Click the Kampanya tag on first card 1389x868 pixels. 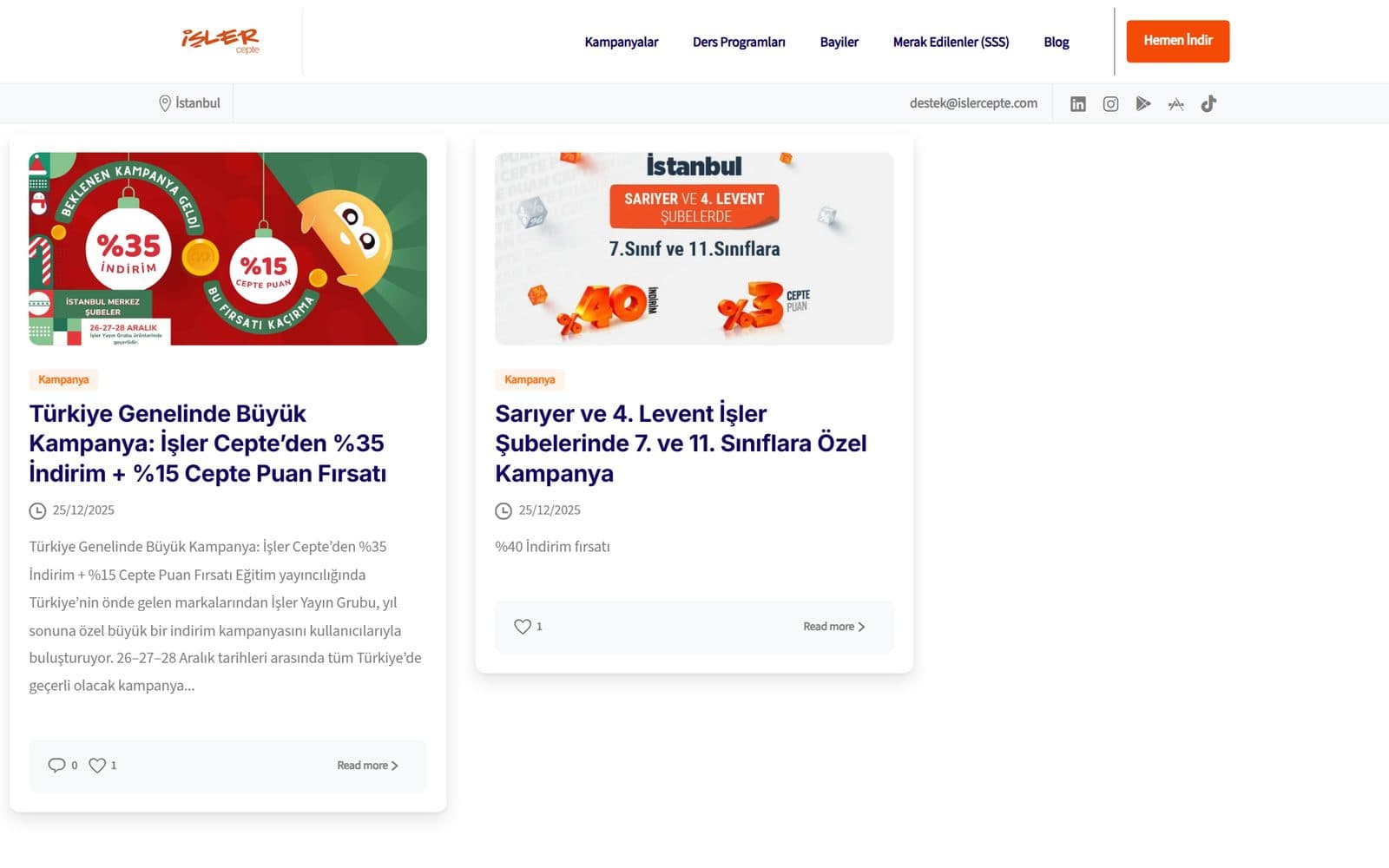tap(63, 379)
